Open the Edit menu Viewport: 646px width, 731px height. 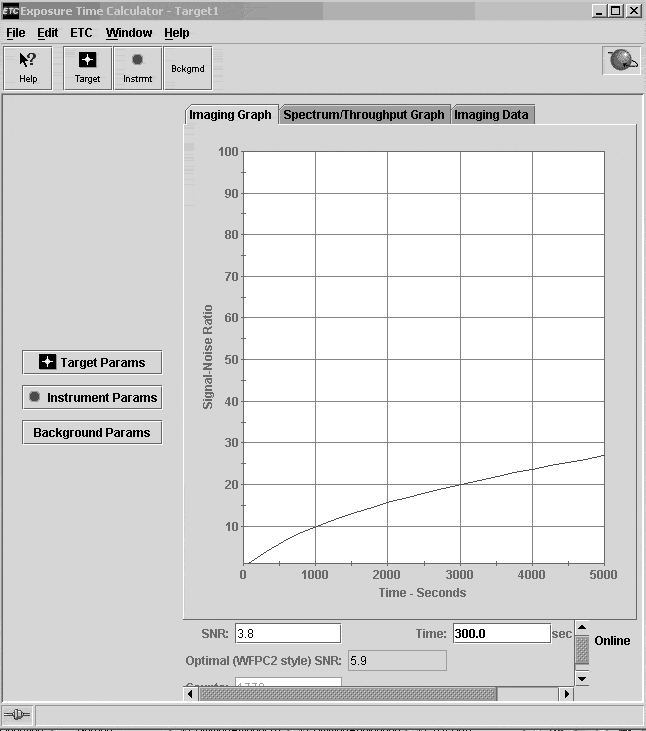(x=48, y=33)
